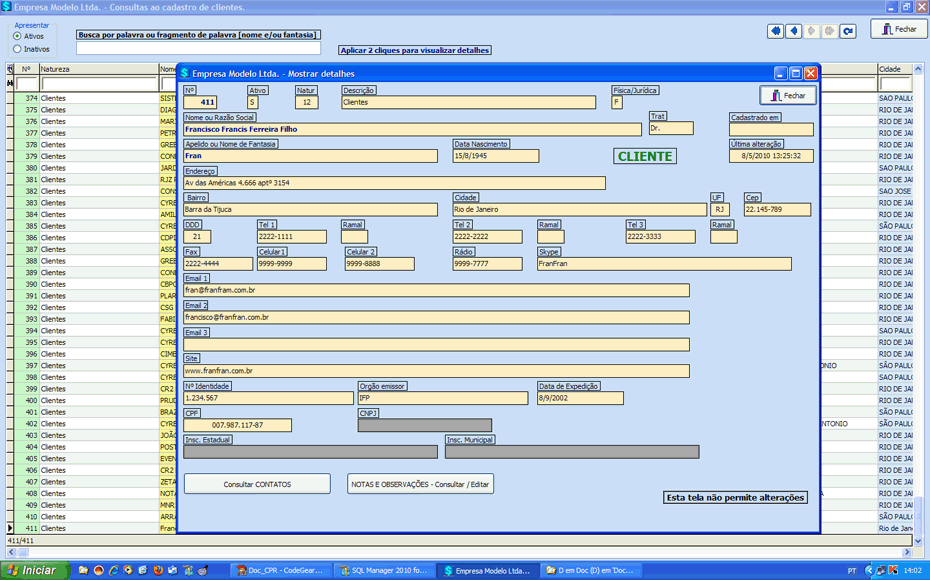Click the PT language indicator
This screenshot has height=580, width=930.
pyautogui.click(x=852, y=571)
